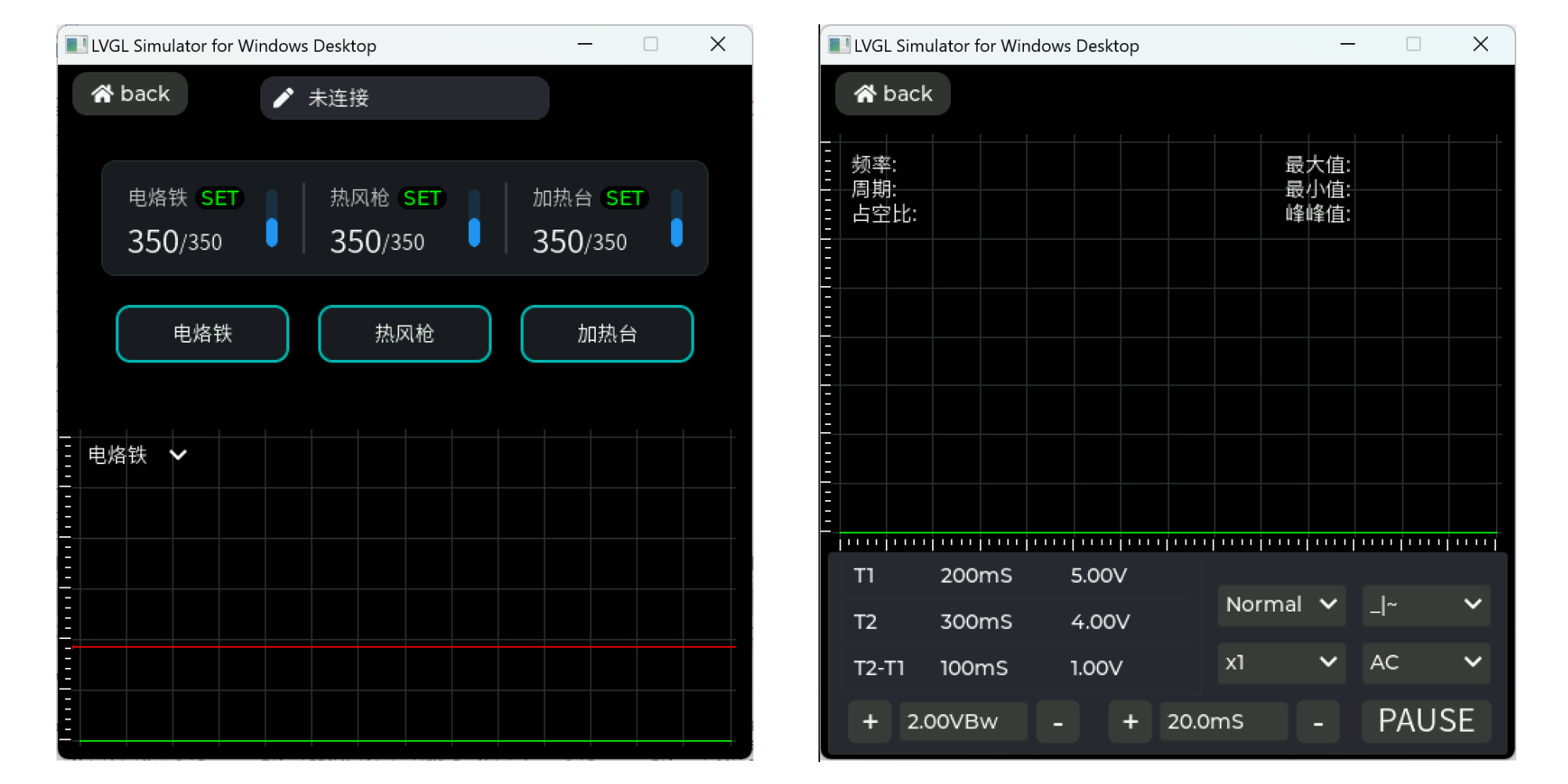Open the AC coupling dropdown

[x=1426, y=662]
